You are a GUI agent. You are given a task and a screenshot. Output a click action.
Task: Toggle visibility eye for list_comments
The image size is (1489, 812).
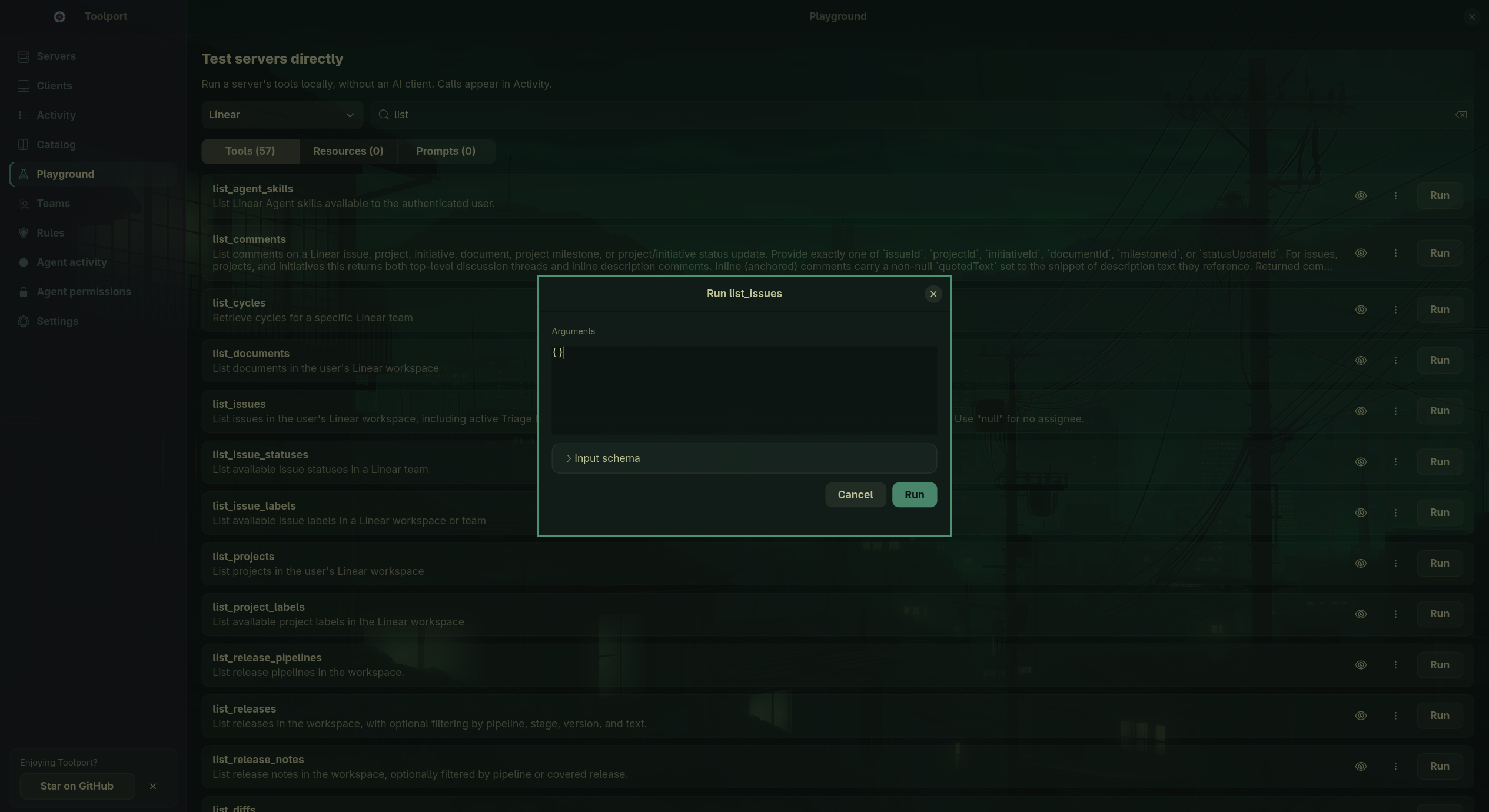[x=1361, y=253]
